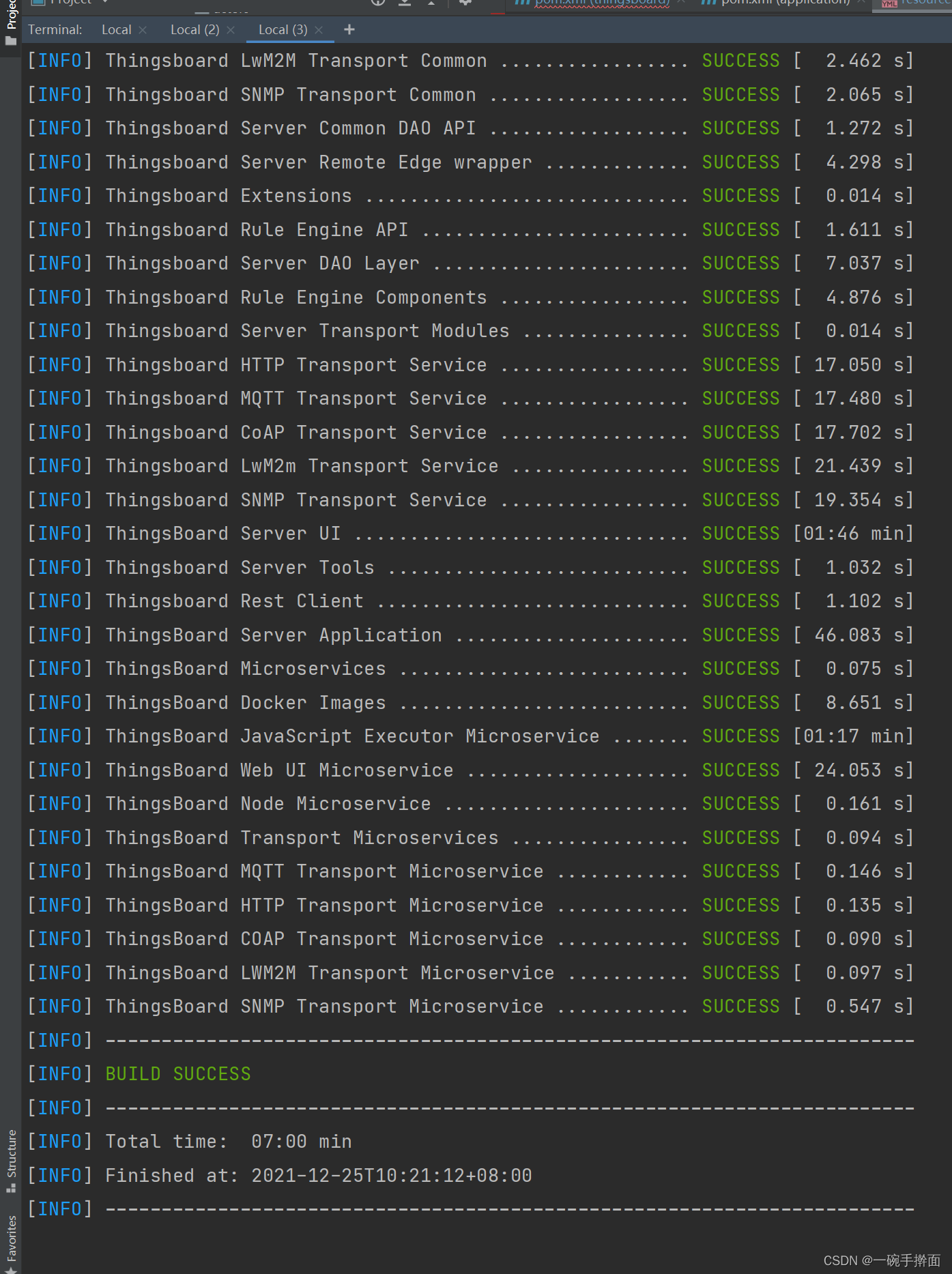Screen dimensions: 952x1274
Task: Click 'Thingsboard HTTP Transport Service' text
Action: pyautogui.click(x=296, y=365)
